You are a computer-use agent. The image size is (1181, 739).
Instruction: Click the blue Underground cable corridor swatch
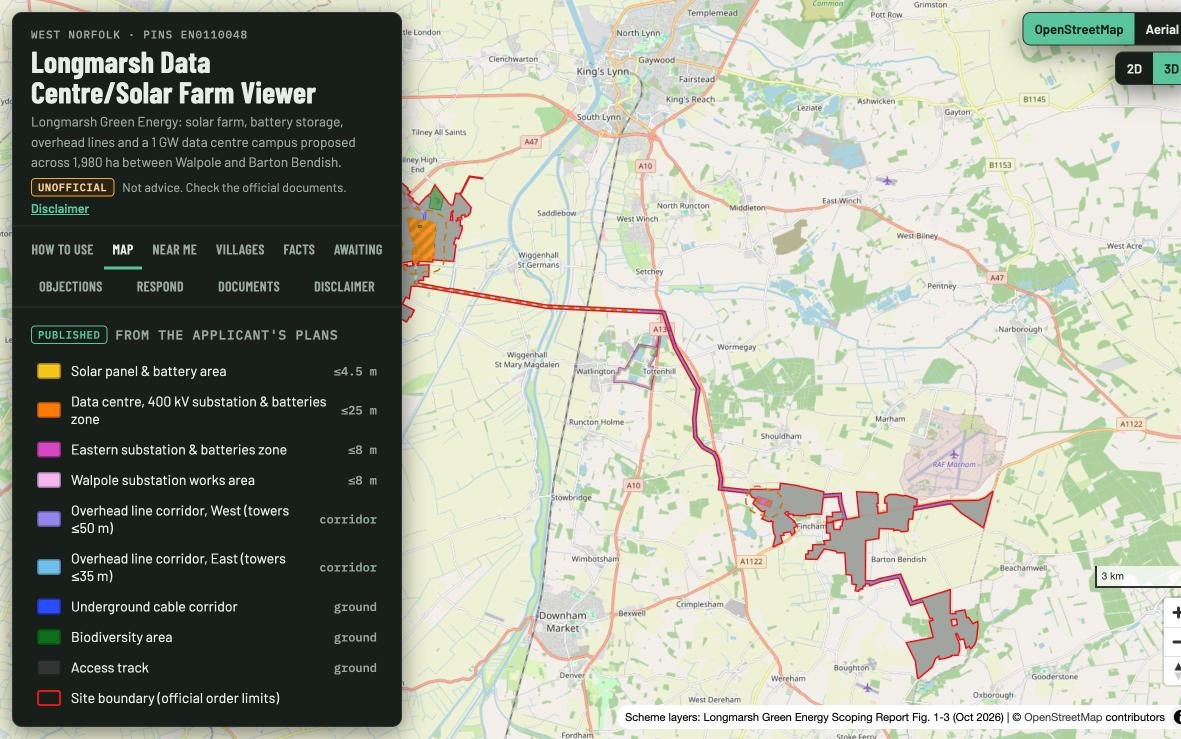[x=49, y=606]
